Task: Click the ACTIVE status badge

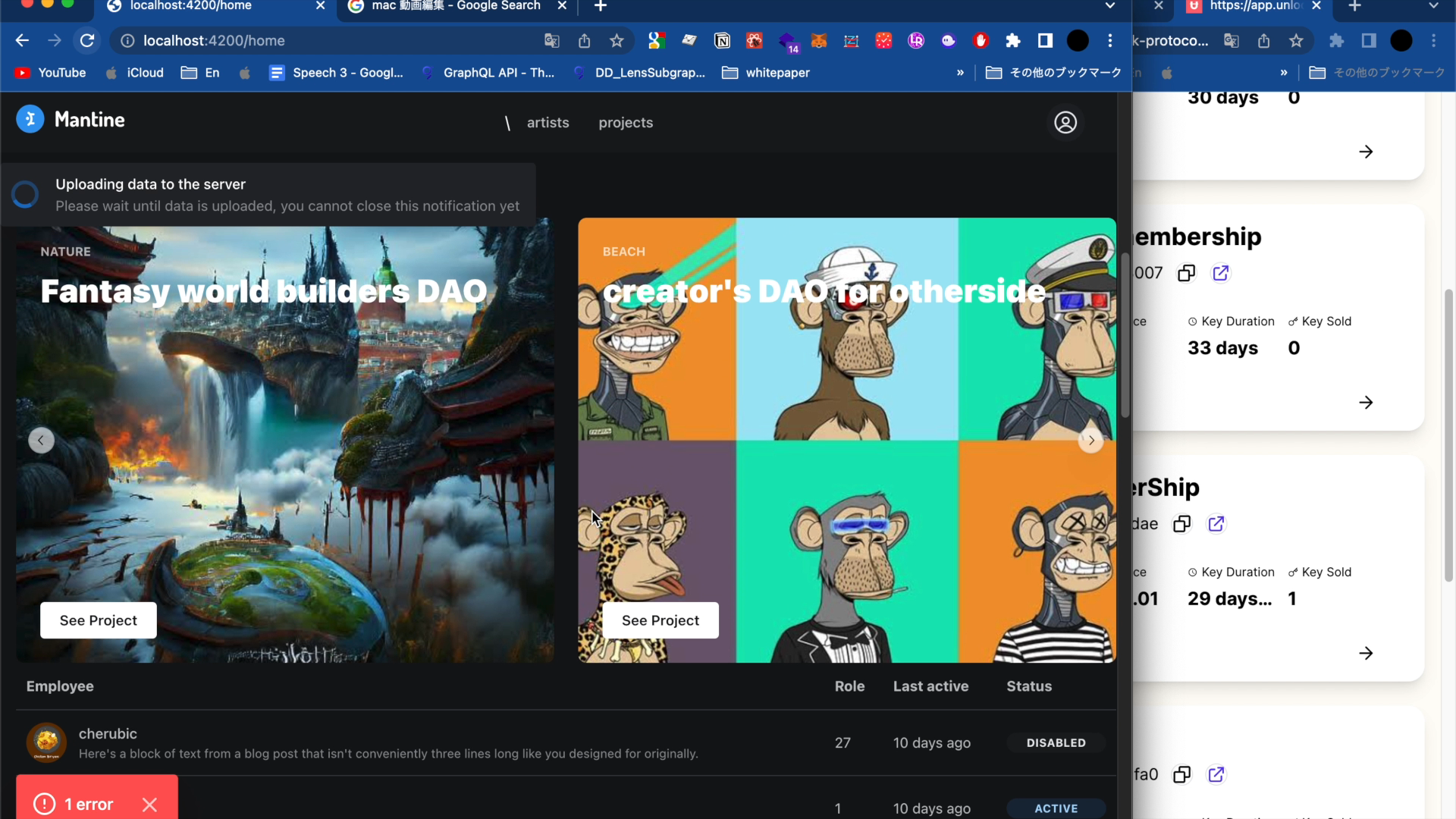Action: [1056, 809]
